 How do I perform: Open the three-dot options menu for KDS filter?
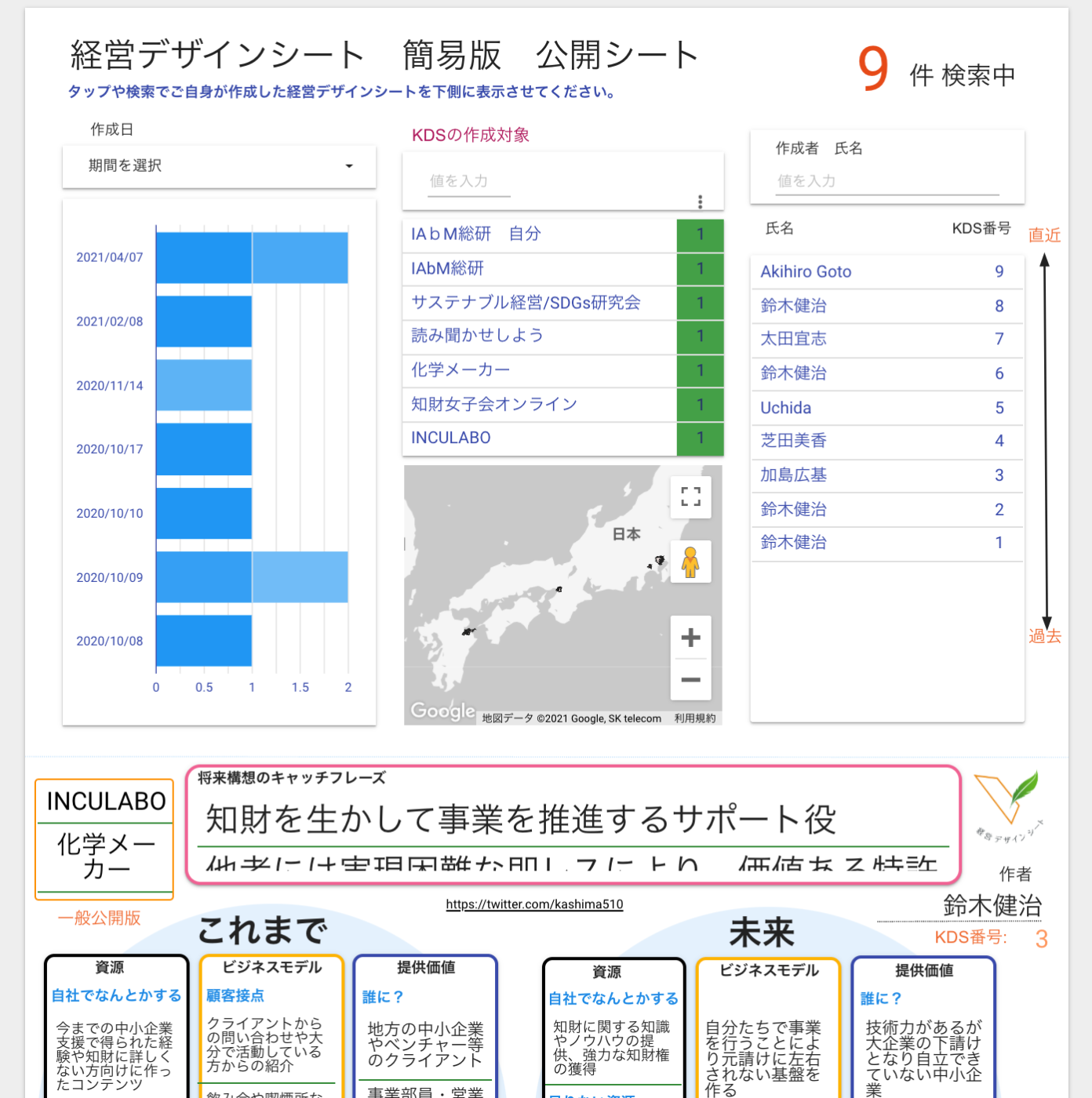[x=700, y=202]
